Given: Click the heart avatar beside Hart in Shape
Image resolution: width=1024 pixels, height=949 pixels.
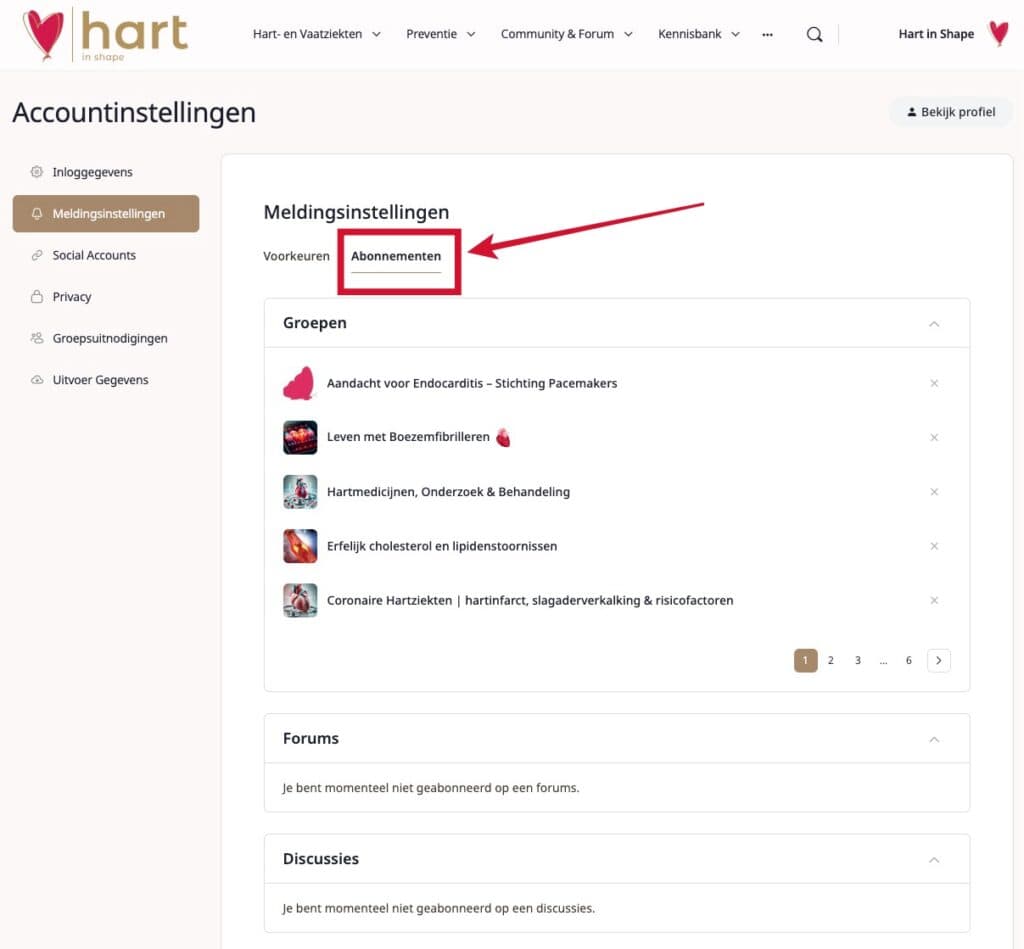Looking at the screenshot, I should coord(999,34).
